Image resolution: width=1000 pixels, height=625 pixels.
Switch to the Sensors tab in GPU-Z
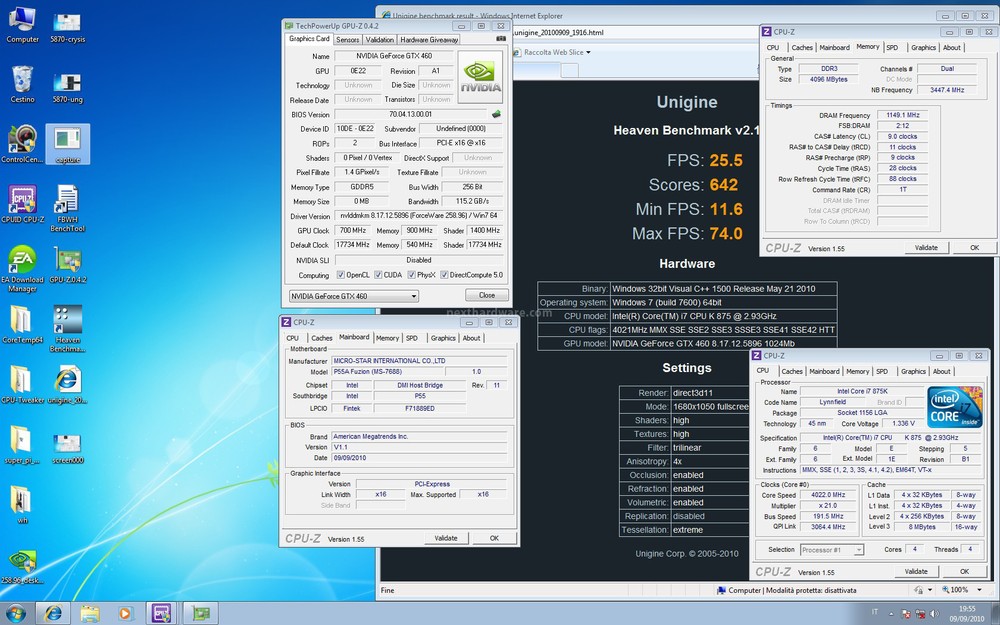348,40
